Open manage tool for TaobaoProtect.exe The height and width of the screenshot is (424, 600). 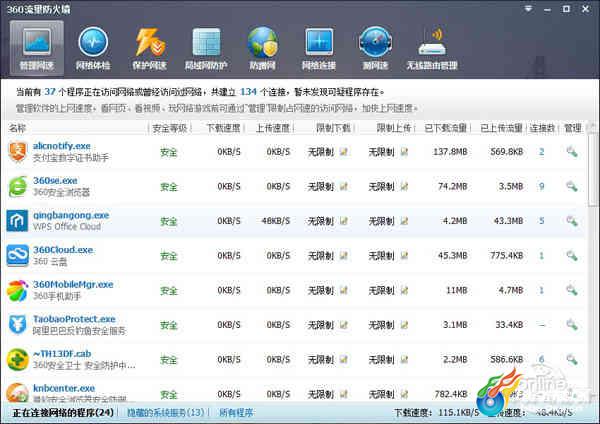572,325
